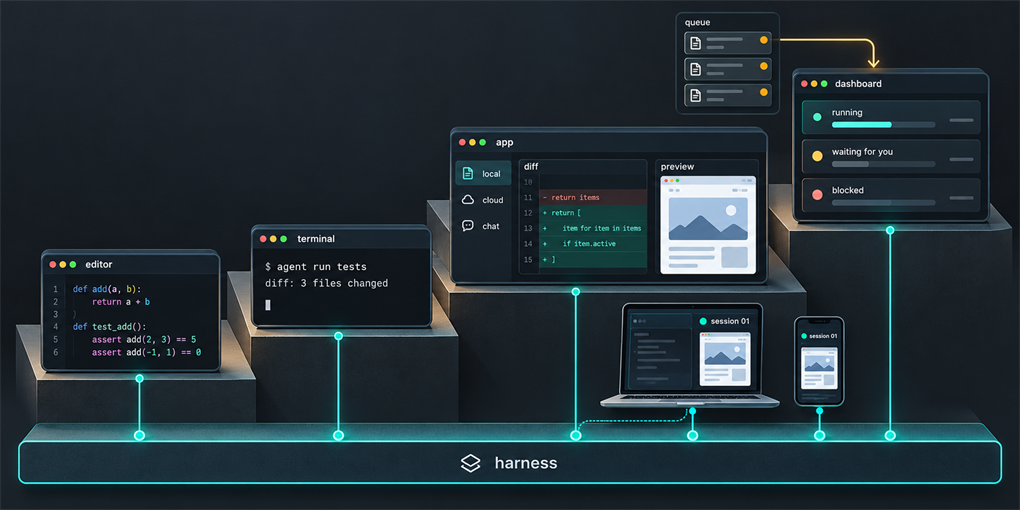Click '$ agent run tests' command in terminal
Viewport: 1020px width, 510px height.
tap(315, 267)
